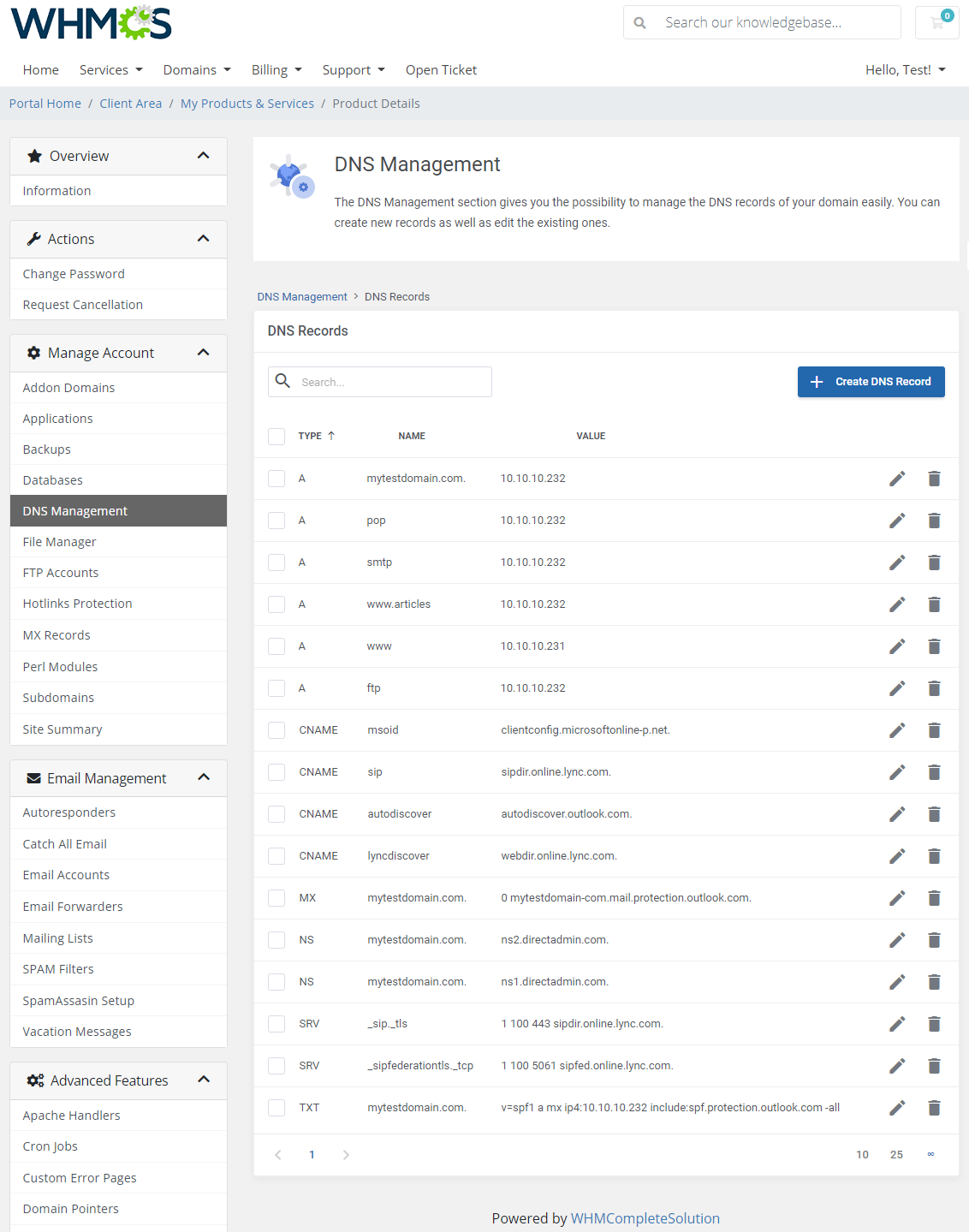Viewport: 969px width, 1232px height.
Task: Switch to the MX Records section
Action: pyautogui.click(x=56, y=634)
